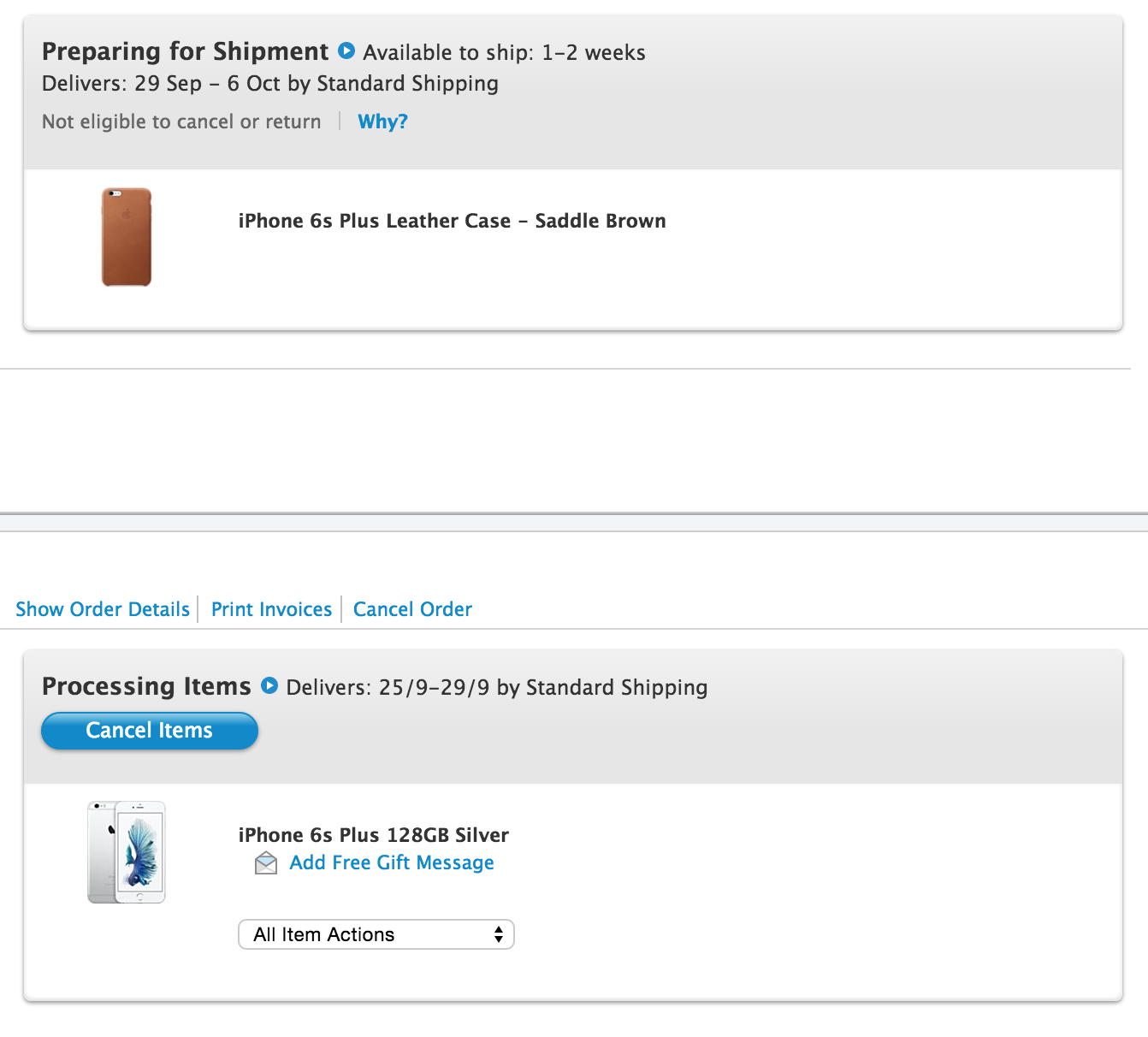Click the Why? link about cancel eligibility
Image resolution: width=1148 pixels, height=1037 pixels.
tap(382, 121)
